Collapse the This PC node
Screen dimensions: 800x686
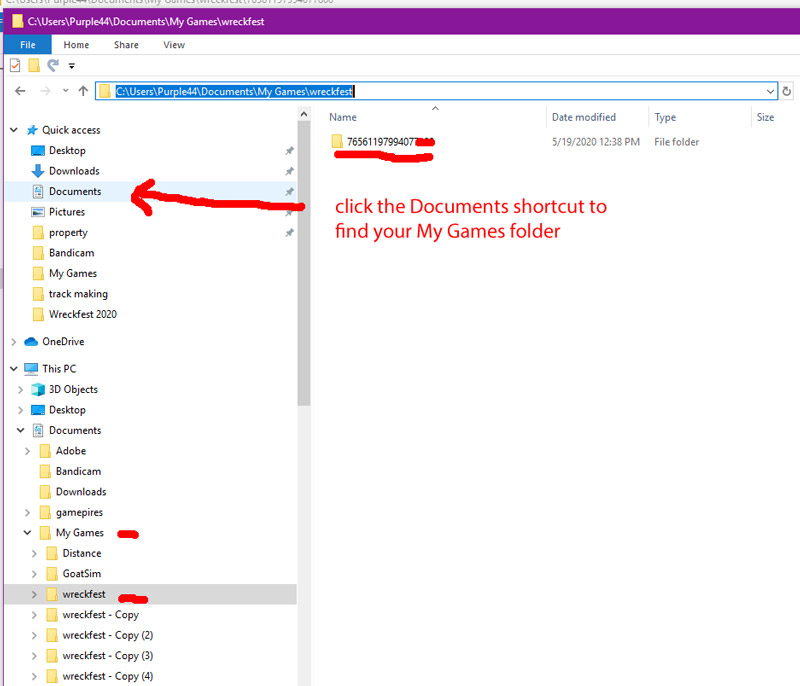[14, 369]
